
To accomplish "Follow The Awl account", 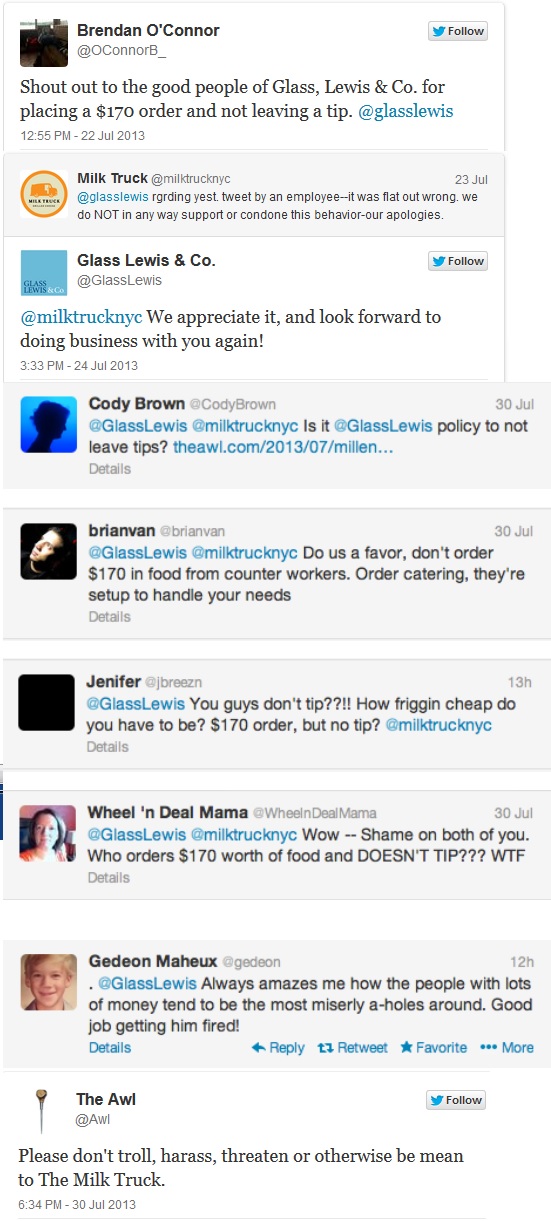I will [x=457, y=1100].
